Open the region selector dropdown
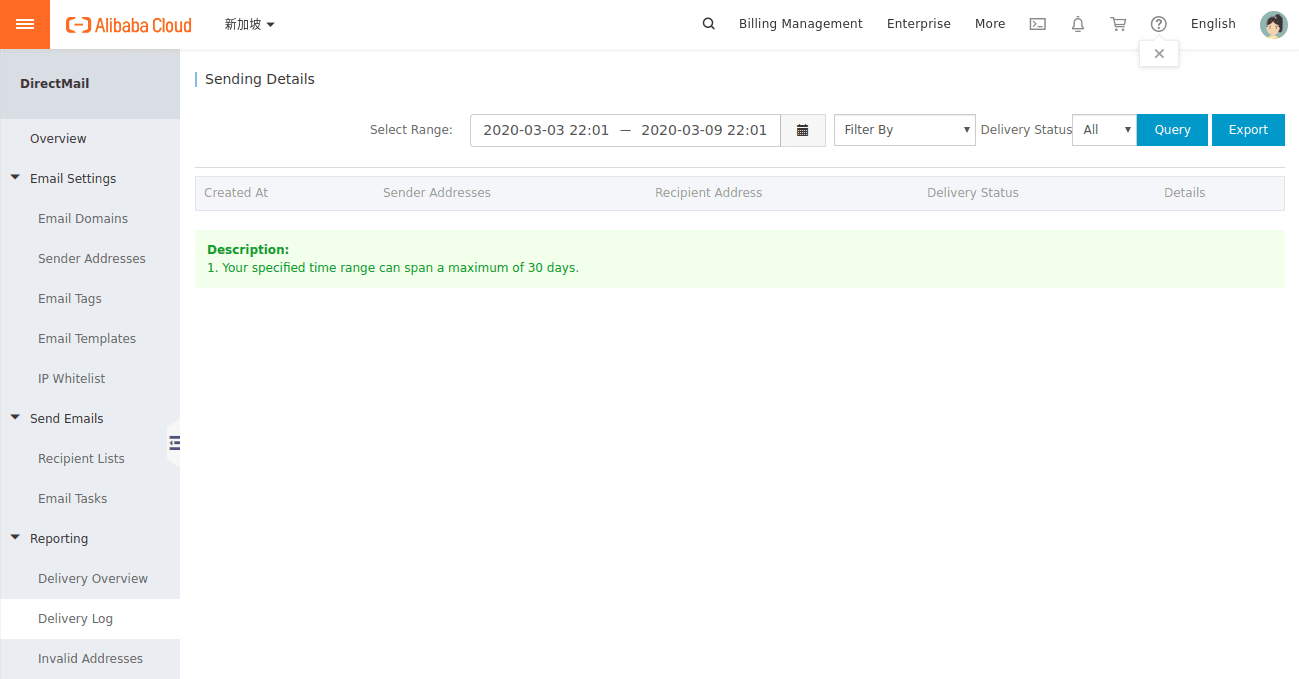The width and height of the screenshot is (1299, 679). (x=249, y=24)
